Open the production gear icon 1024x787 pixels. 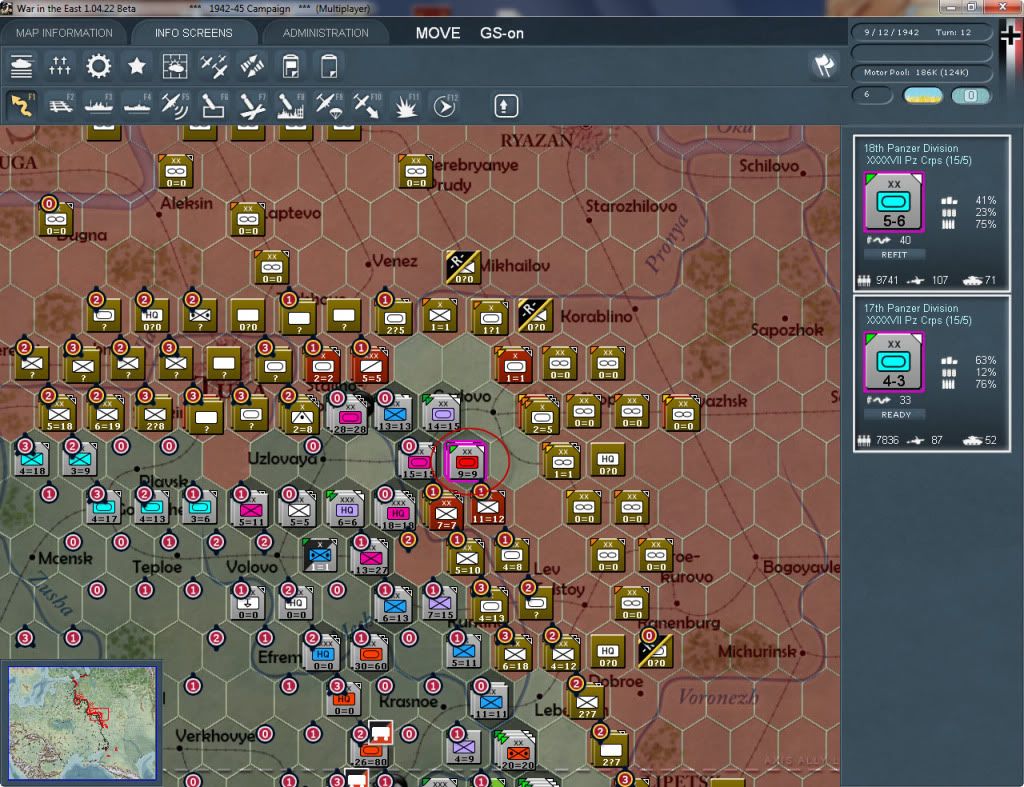click(x=99, y=67)
